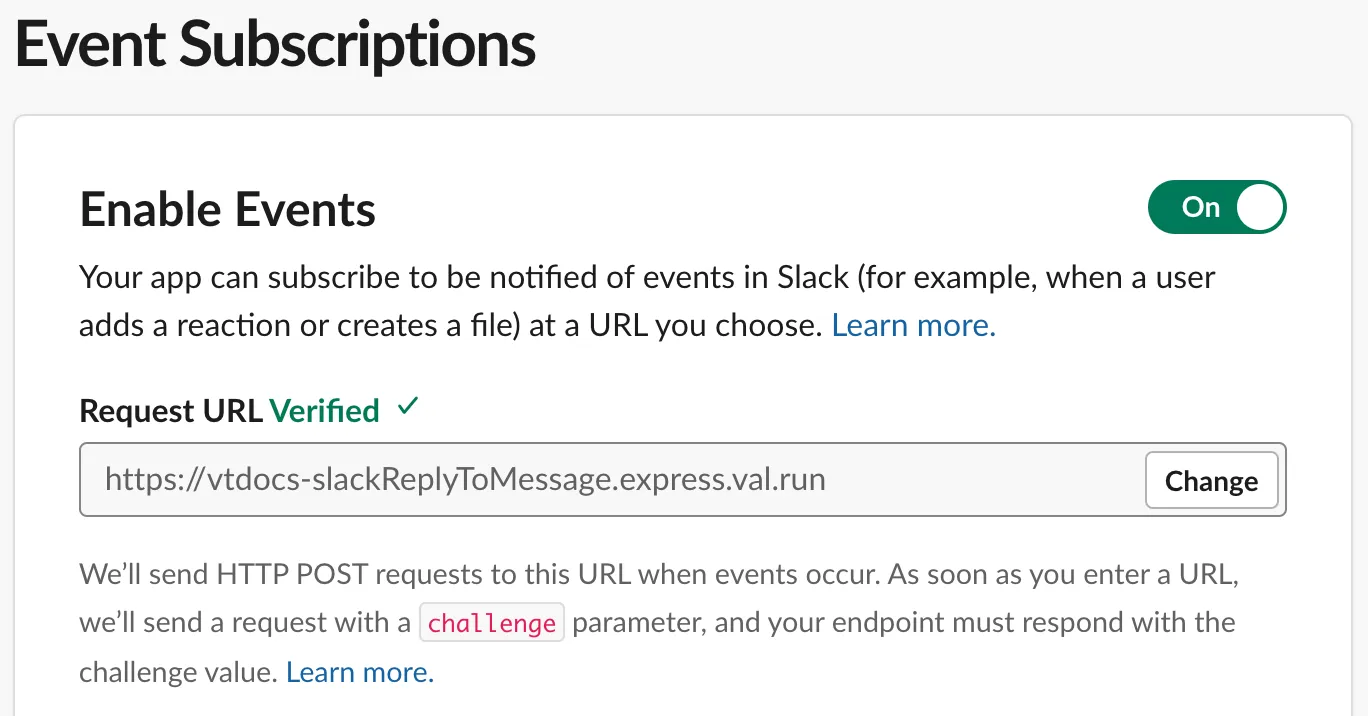Click the Change button next to the URL
1368x716 pixels.
click(x=1211, y=480)
